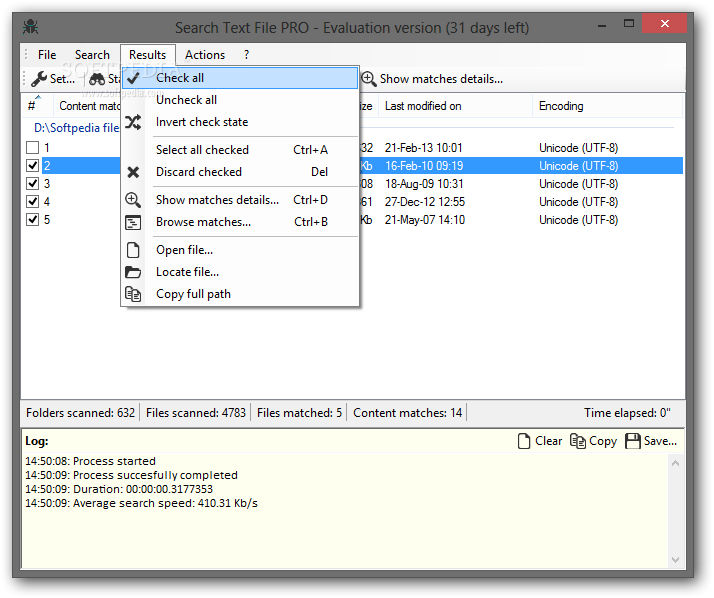Click the X icon beside Discard checked
The image size is (714, 598).
133,172
